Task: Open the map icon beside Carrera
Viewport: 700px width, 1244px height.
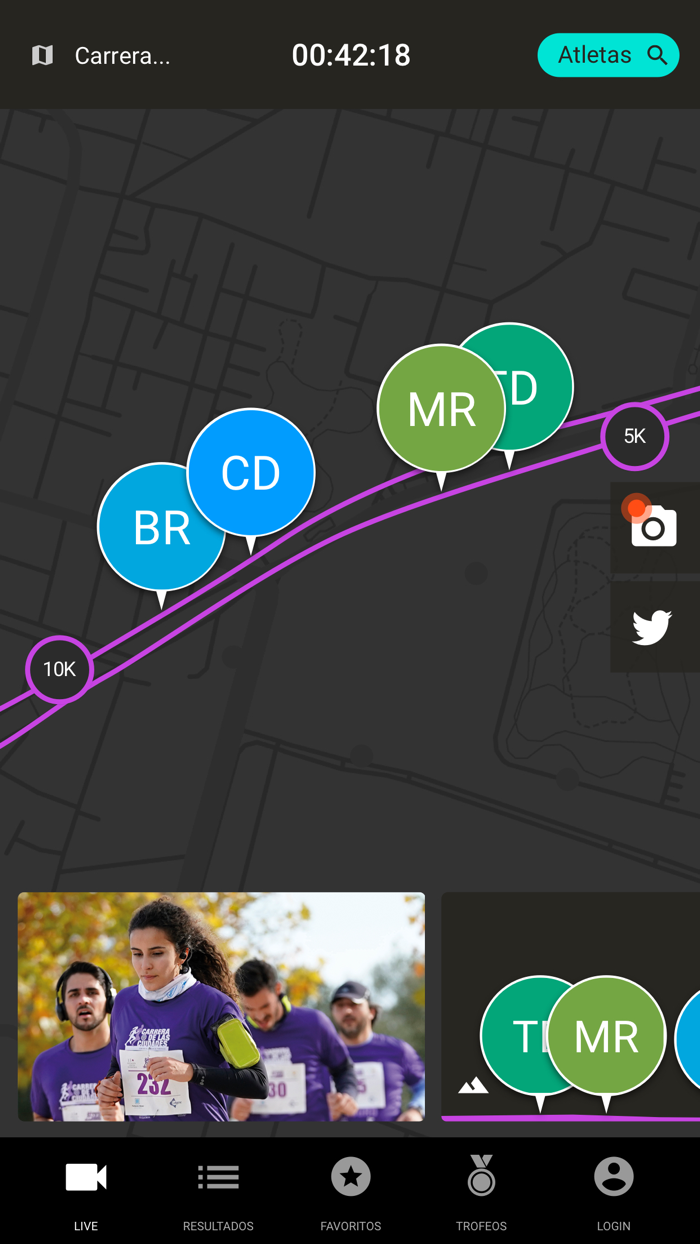Action: point(42,55)
